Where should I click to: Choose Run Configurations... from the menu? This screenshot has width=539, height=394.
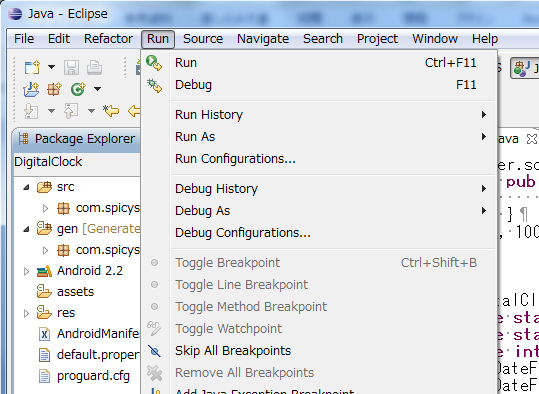pyautogui.click(x=235, y=159)
